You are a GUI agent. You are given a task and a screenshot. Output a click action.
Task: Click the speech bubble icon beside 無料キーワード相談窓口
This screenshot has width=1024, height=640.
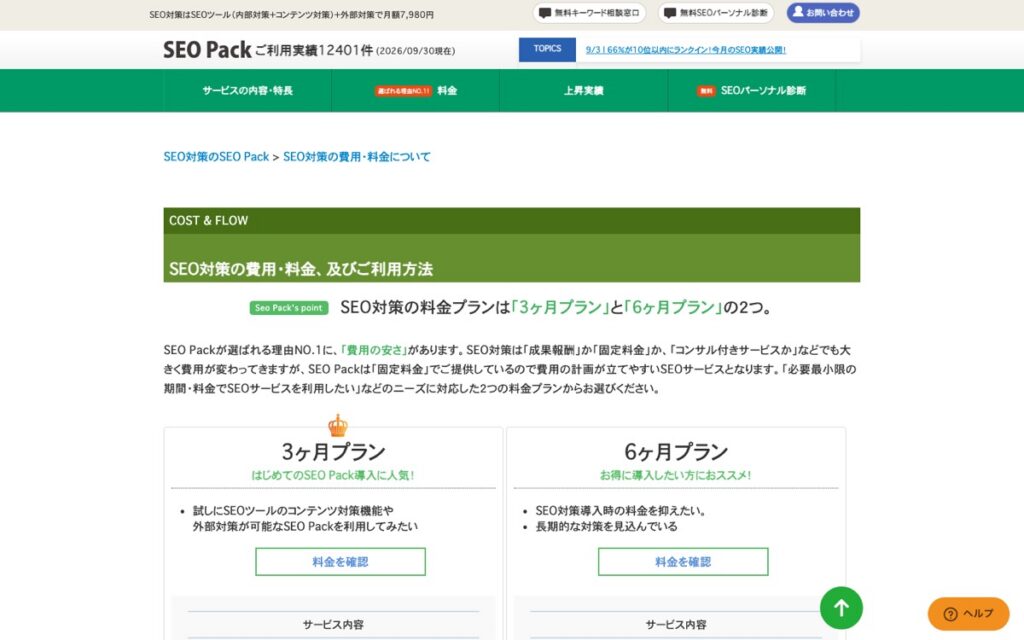pyautogui.click(x=545, y=13)
